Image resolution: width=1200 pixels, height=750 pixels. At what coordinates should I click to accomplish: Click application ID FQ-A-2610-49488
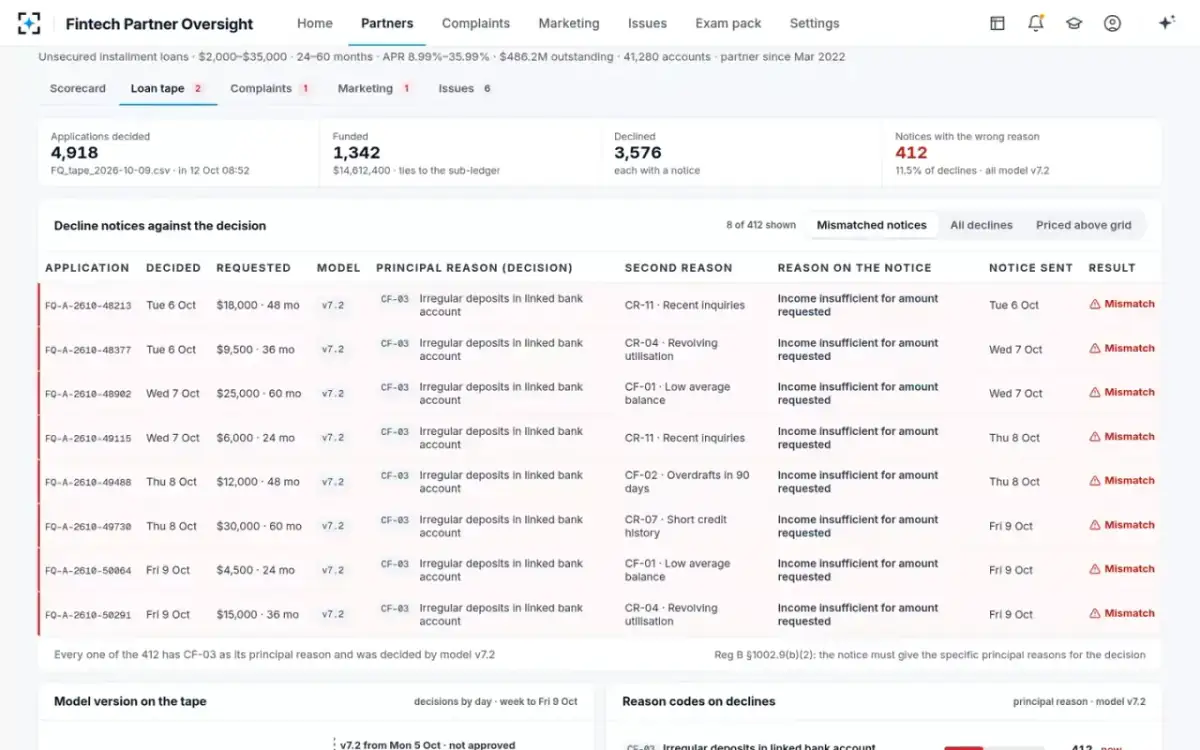88,482
